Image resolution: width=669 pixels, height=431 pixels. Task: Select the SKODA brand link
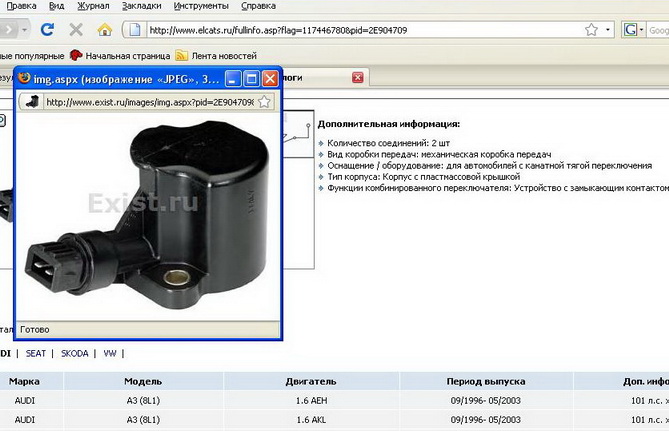(x=74, y=353)
